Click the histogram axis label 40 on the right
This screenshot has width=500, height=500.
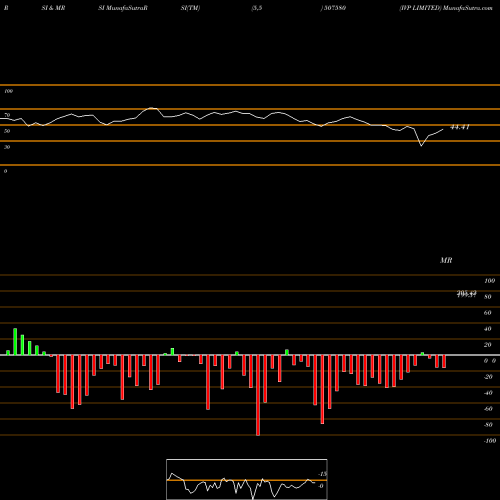tap(488, 329)
